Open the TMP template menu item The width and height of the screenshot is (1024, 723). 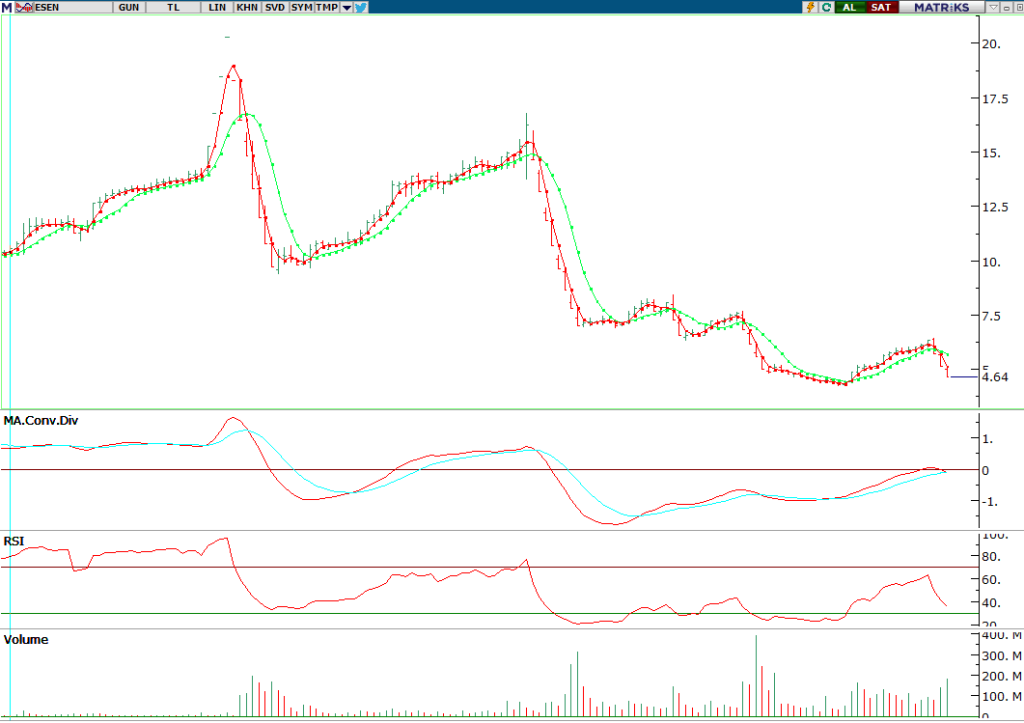pos(326,7)
